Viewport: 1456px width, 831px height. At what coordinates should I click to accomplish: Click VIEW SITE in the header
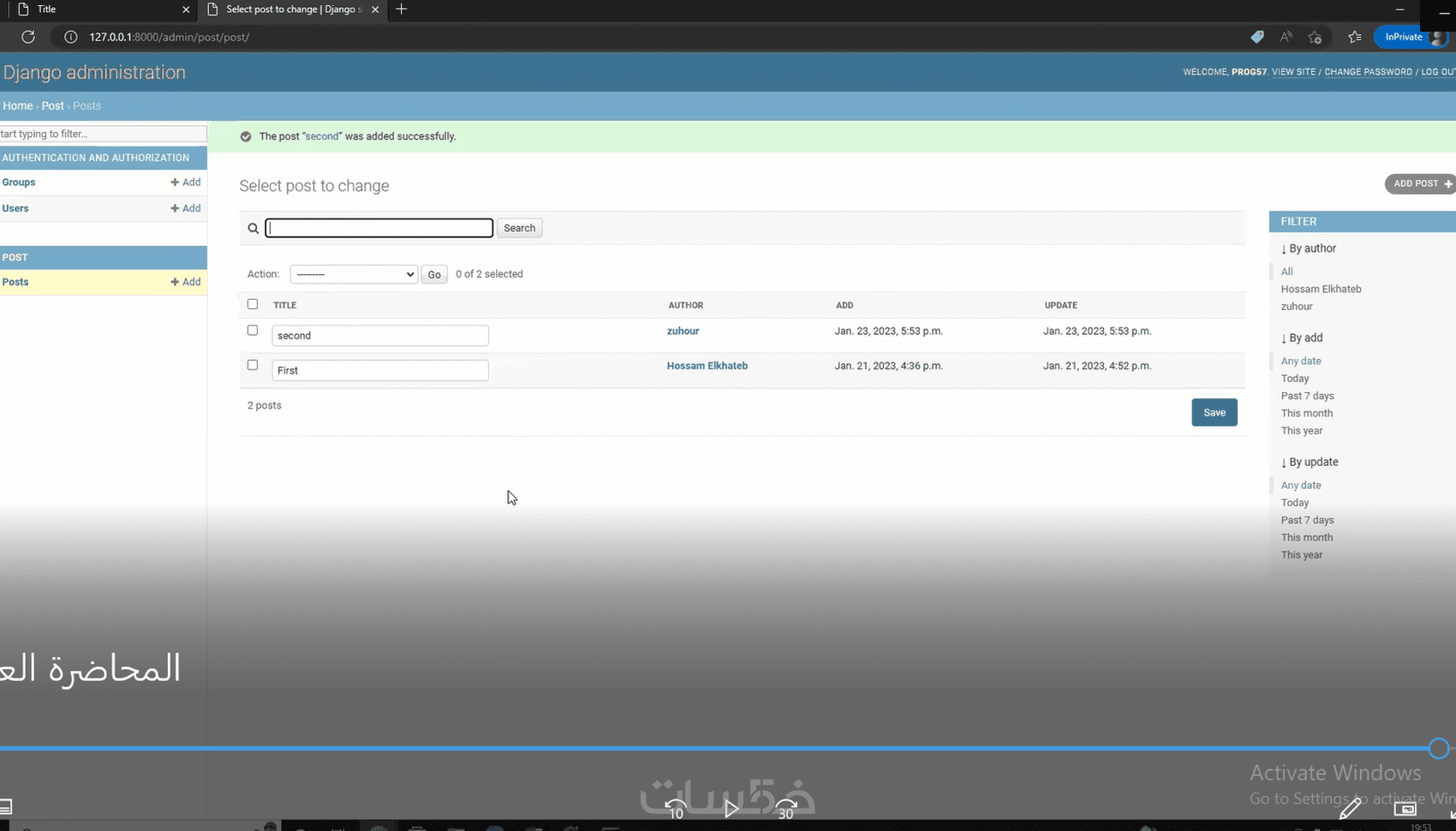tap(1293, 72)
